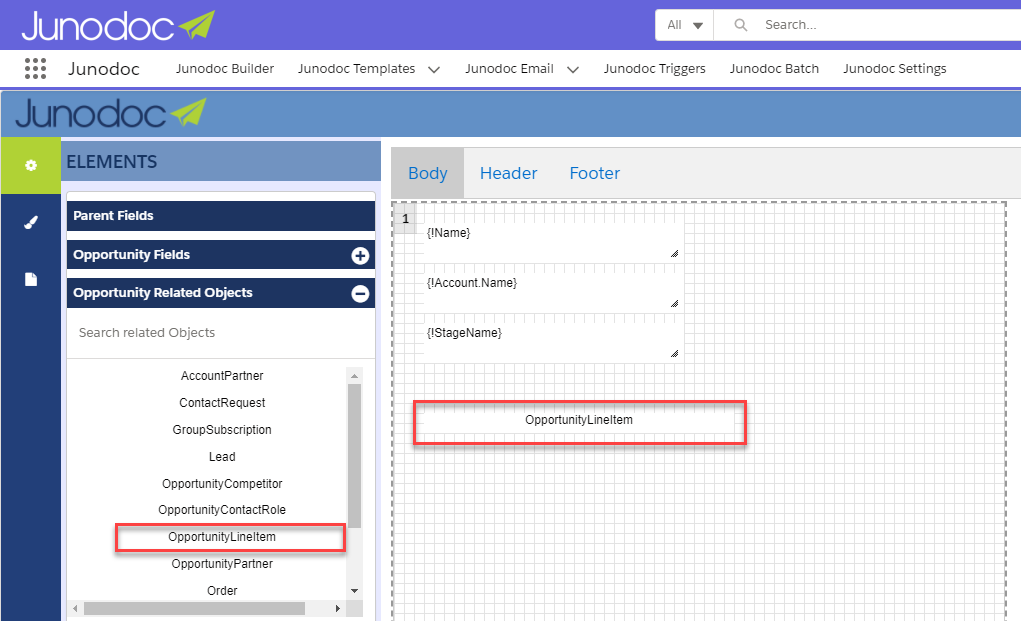This screenshot has width=1021, height=621.
Task: Select the paintbrush styling sidebar icon
Action: [31, 223]
